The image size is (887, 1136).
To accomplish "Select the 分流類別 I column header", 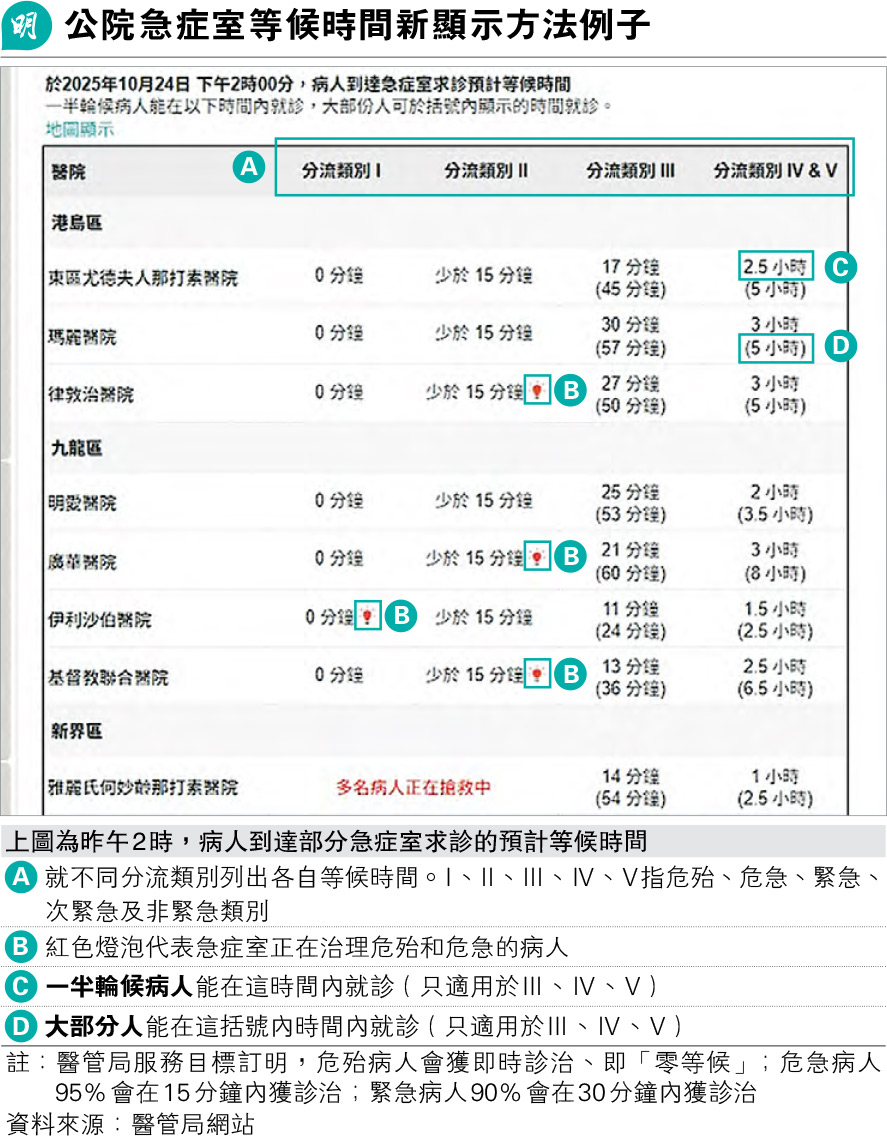I will [341, 171].
